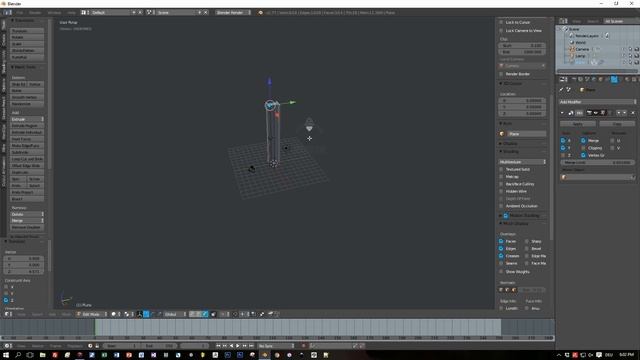Enable Backface Culling checkbox
The image size is (640, 360).
(x=501, y=184)
